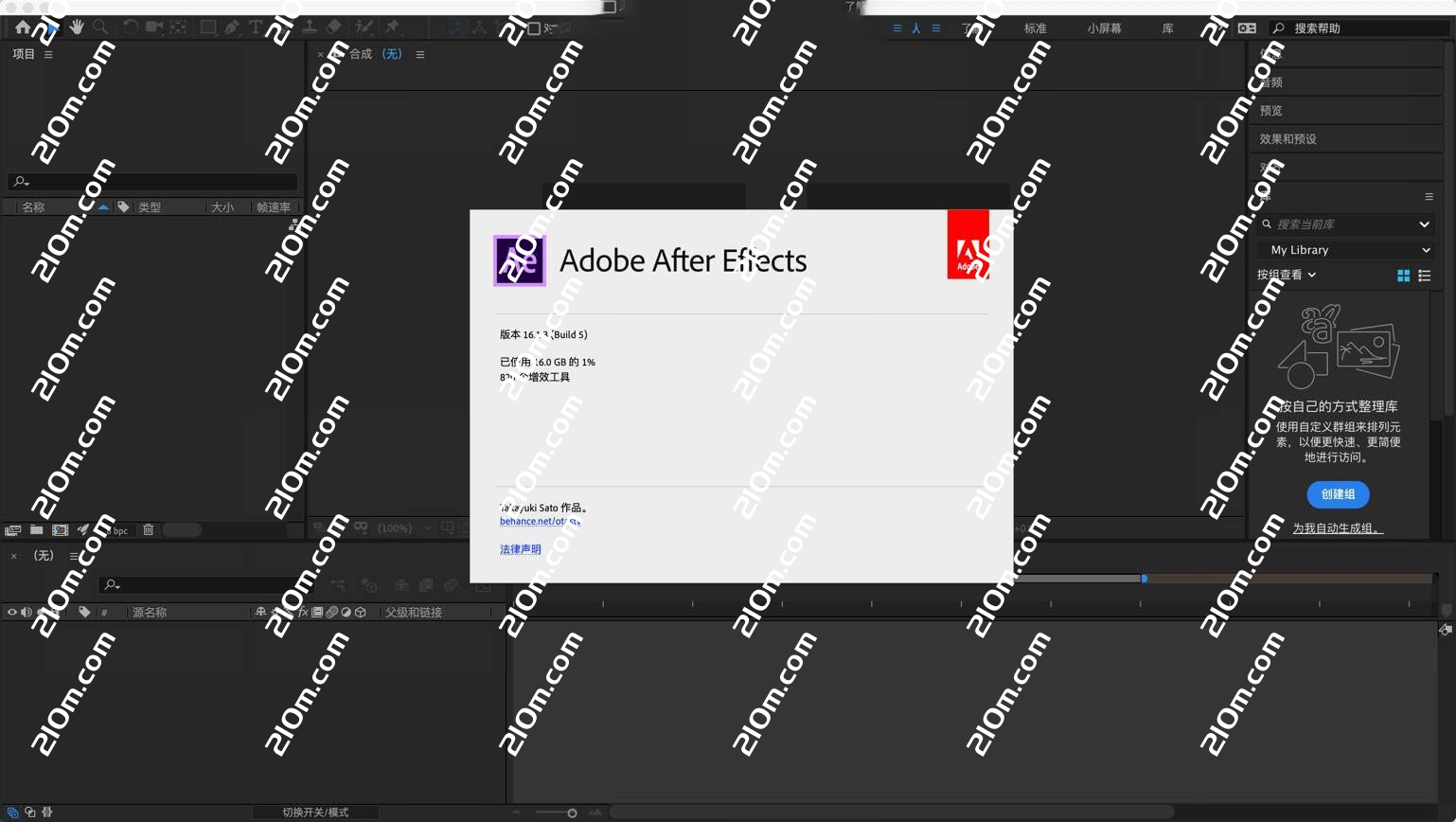Open the library search scope dropdown arrow

[x=1424, y=224]
